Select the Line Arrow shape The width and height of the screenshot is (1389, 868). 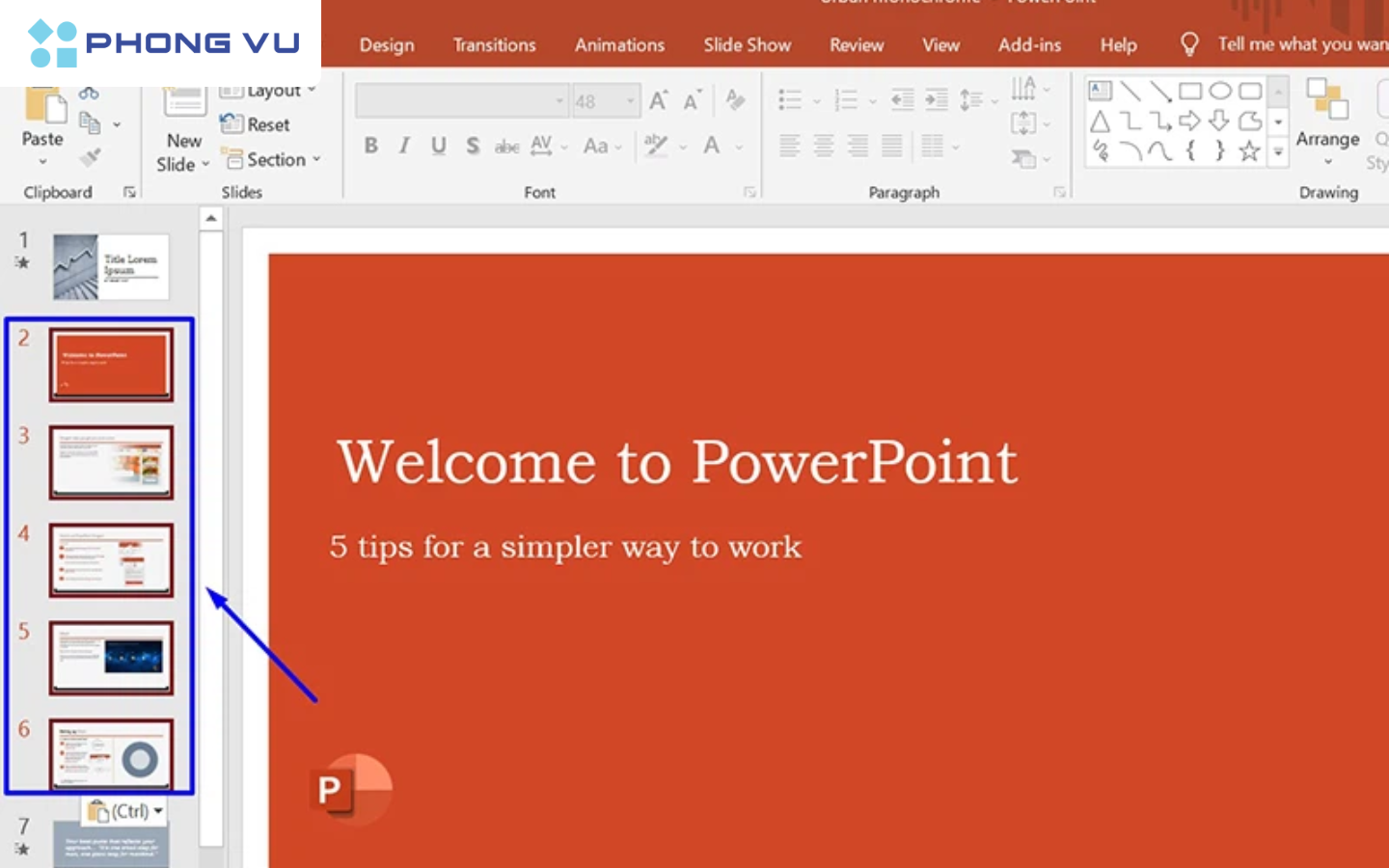pyautogui.click(x=1160, y=92)
